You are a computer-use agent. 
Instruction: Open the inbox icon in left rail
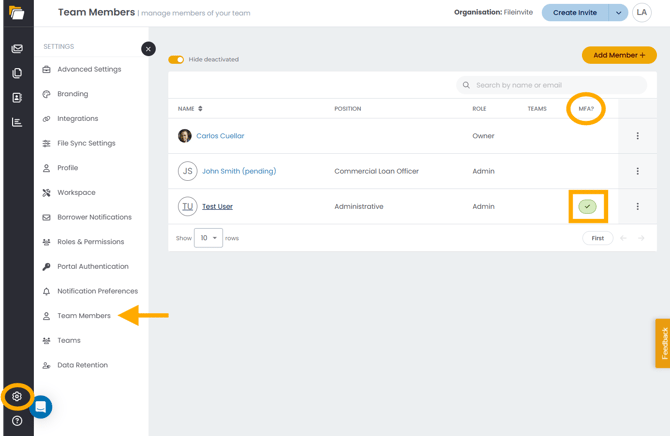pyautogui.click(x=17, y=48)
